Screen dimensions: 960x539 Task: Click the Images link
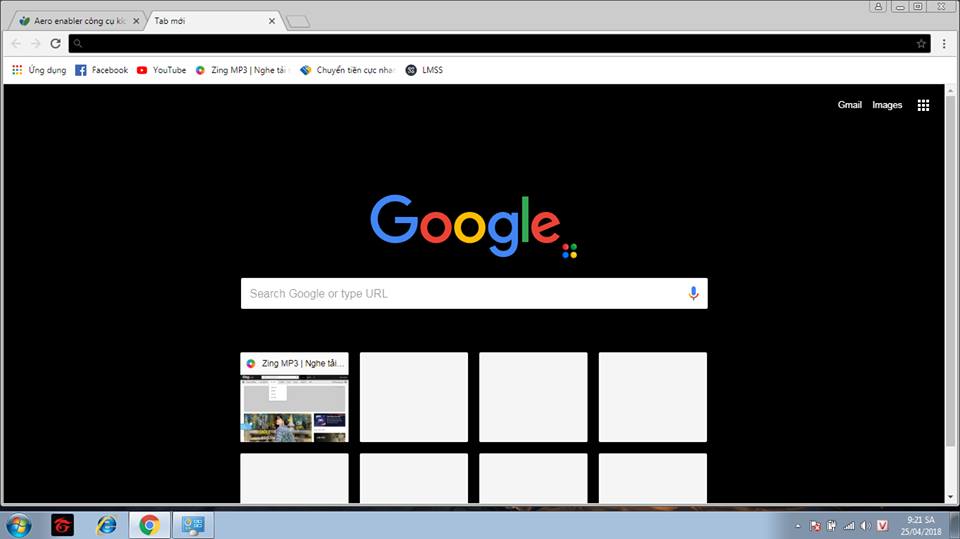click(x=887, y=105)
